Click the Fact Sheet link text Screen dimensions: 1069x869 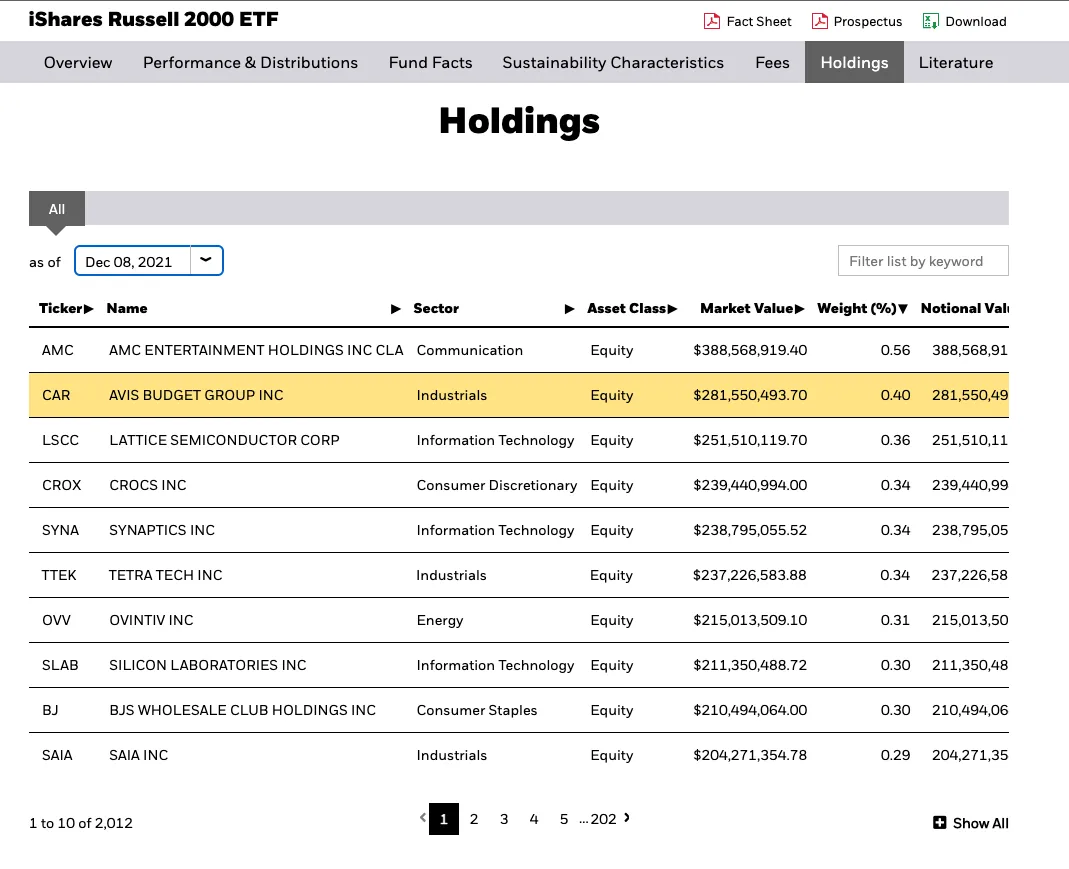point(759,21)
